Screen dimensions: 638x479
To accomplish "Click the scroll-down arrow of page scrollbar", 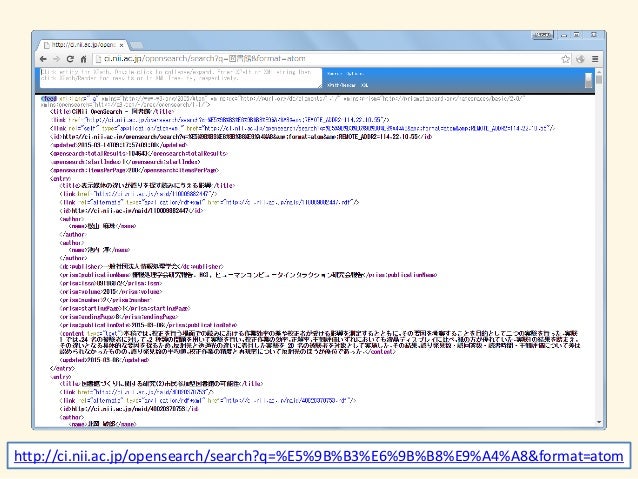I will (x=599, y=422).
